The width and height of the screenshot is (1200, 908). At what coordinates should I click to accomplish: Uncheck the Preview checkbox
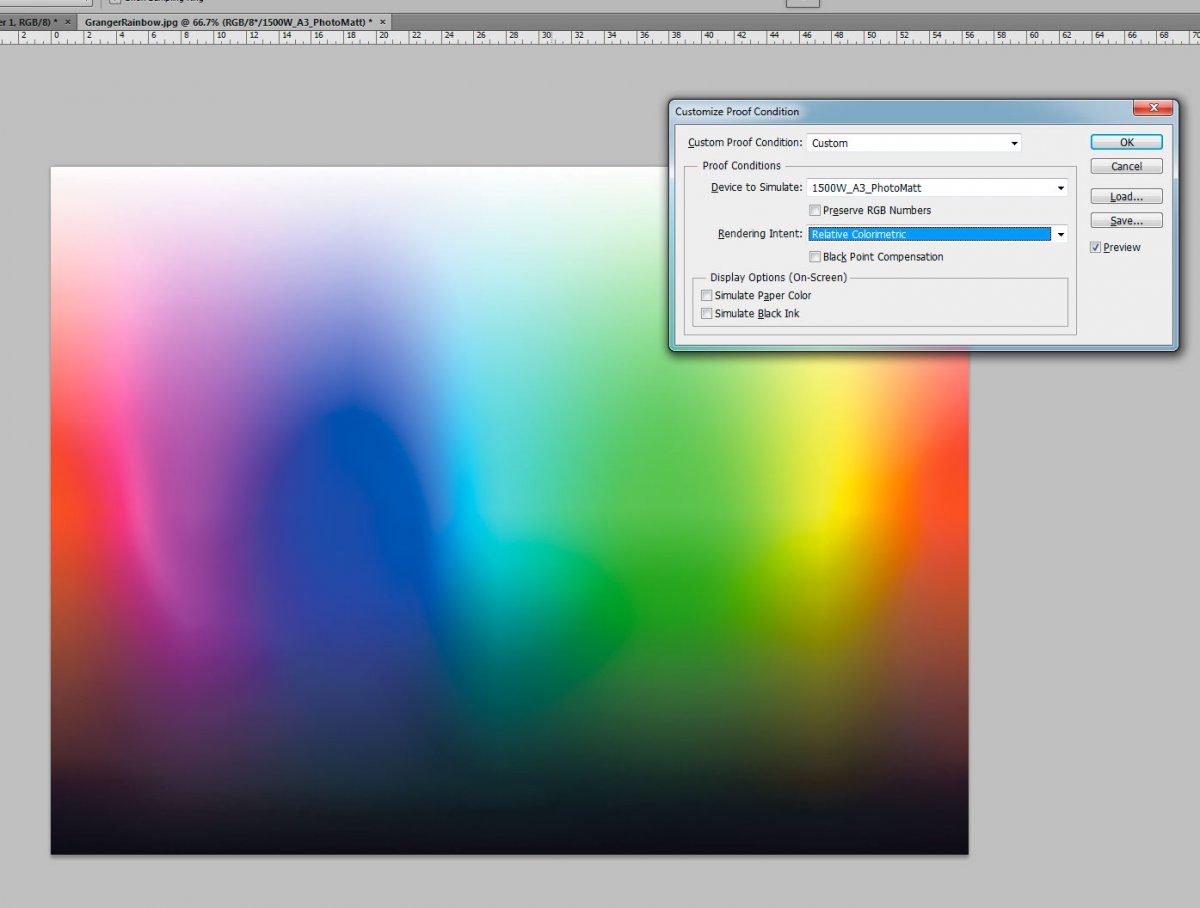(x=1096, y=248)
